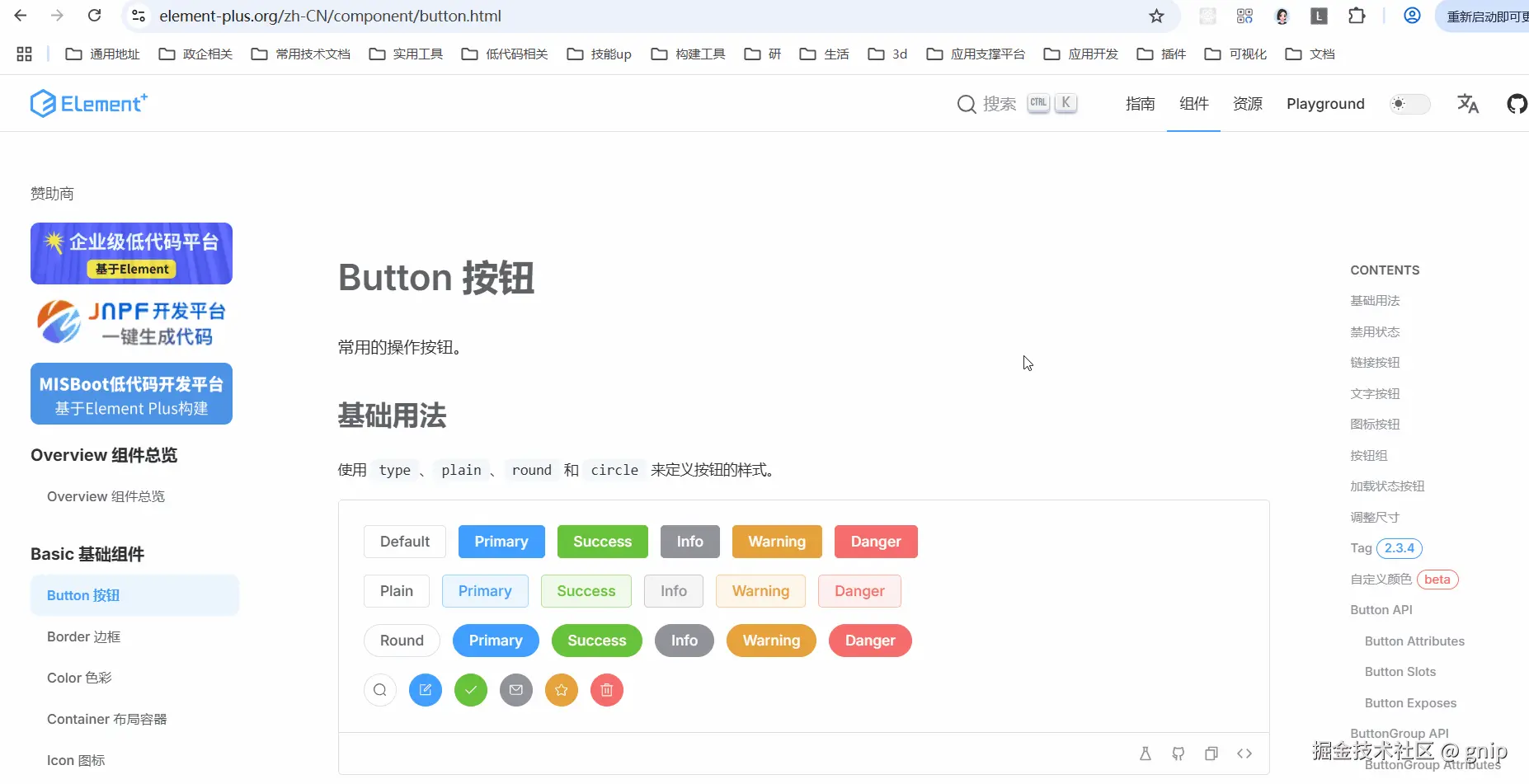Click the site information icon in address bar

click(x=139, y=16)
